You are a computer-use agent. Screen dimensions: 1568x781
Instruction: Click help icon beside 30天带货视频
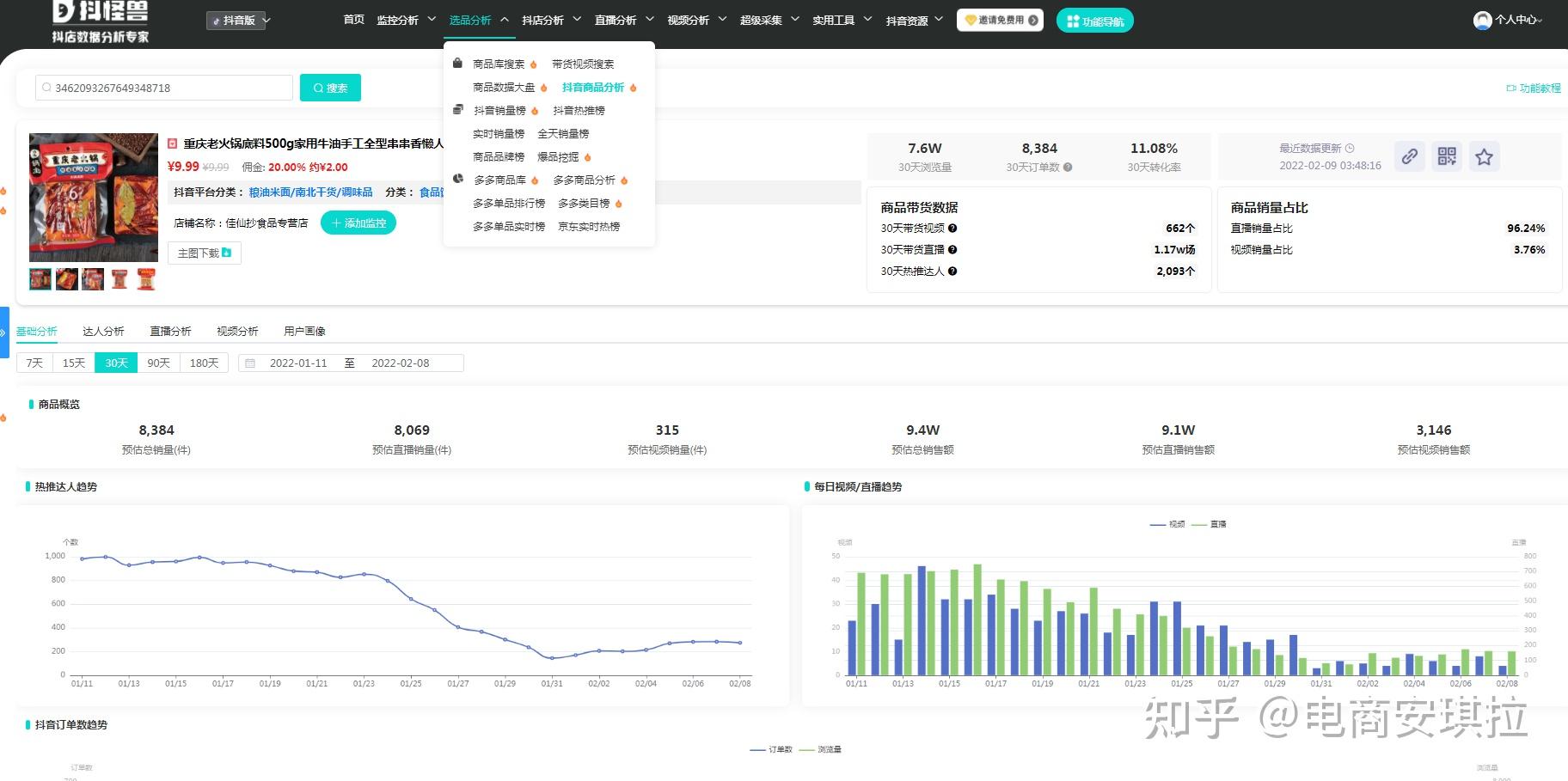(x=952, y=229)
